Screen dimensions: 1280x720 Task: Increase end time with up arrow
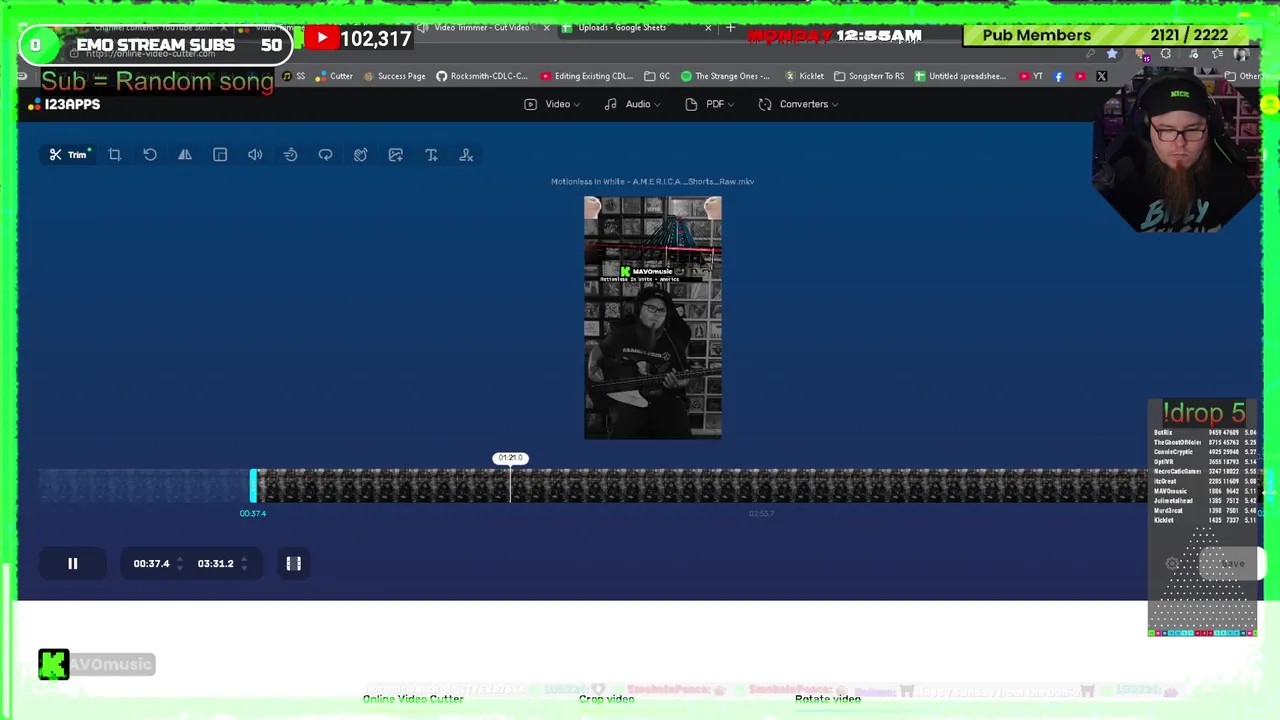(x=243, y=560)
